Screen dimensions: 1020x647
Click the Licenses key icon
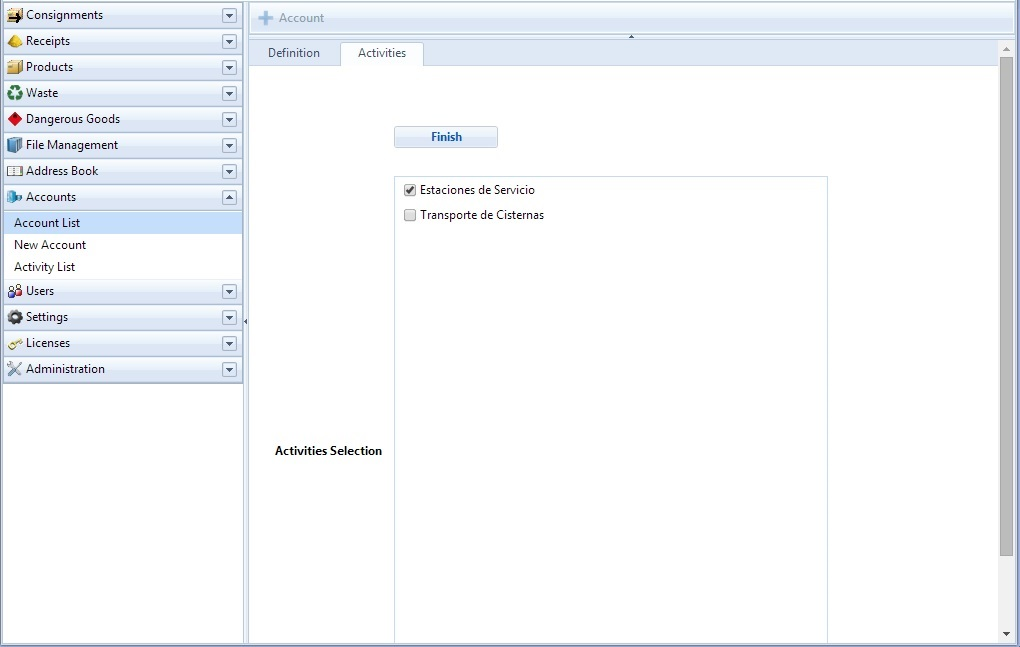[x=14, y=343]
